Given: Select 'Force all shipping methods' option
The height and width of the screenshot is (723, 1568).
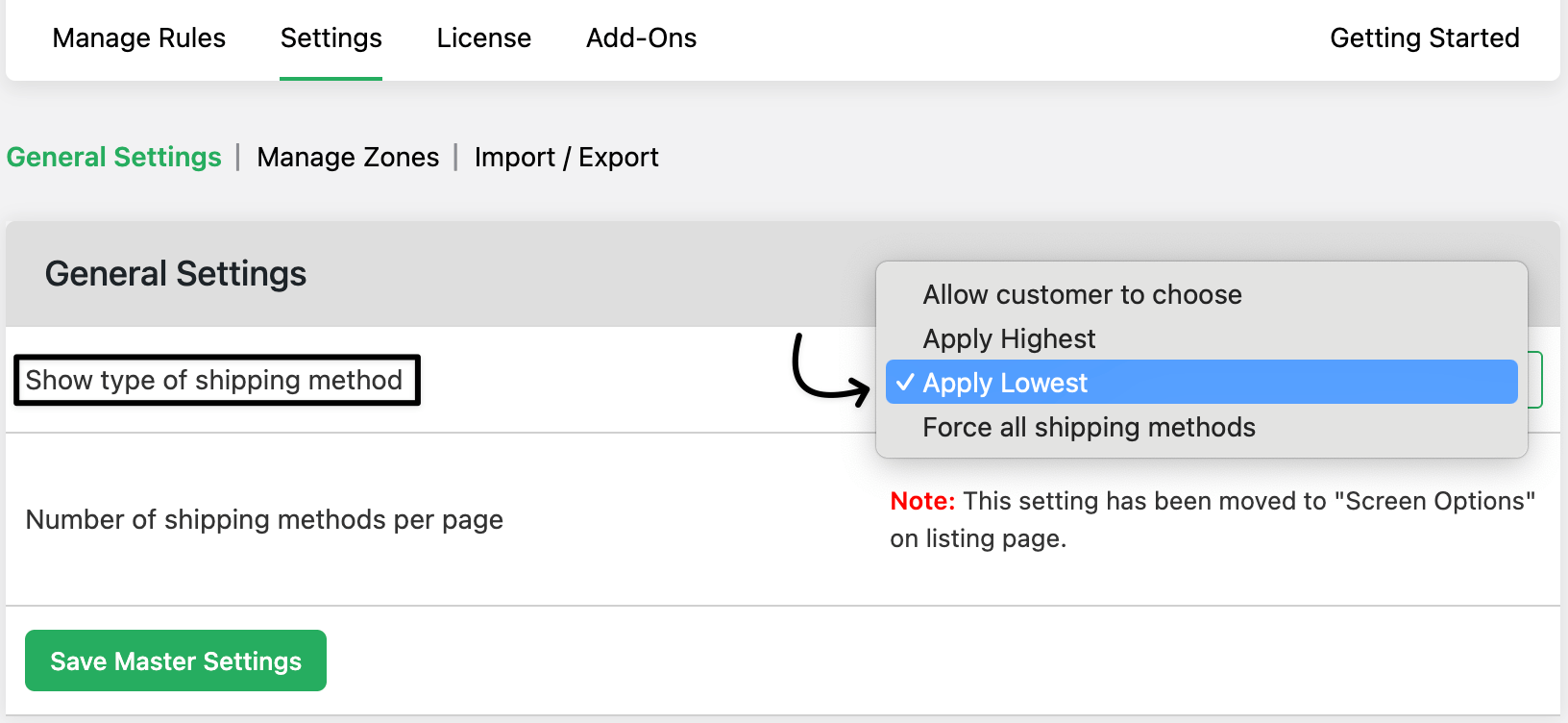Looking at the screenshot, I should click(1201, 427).
